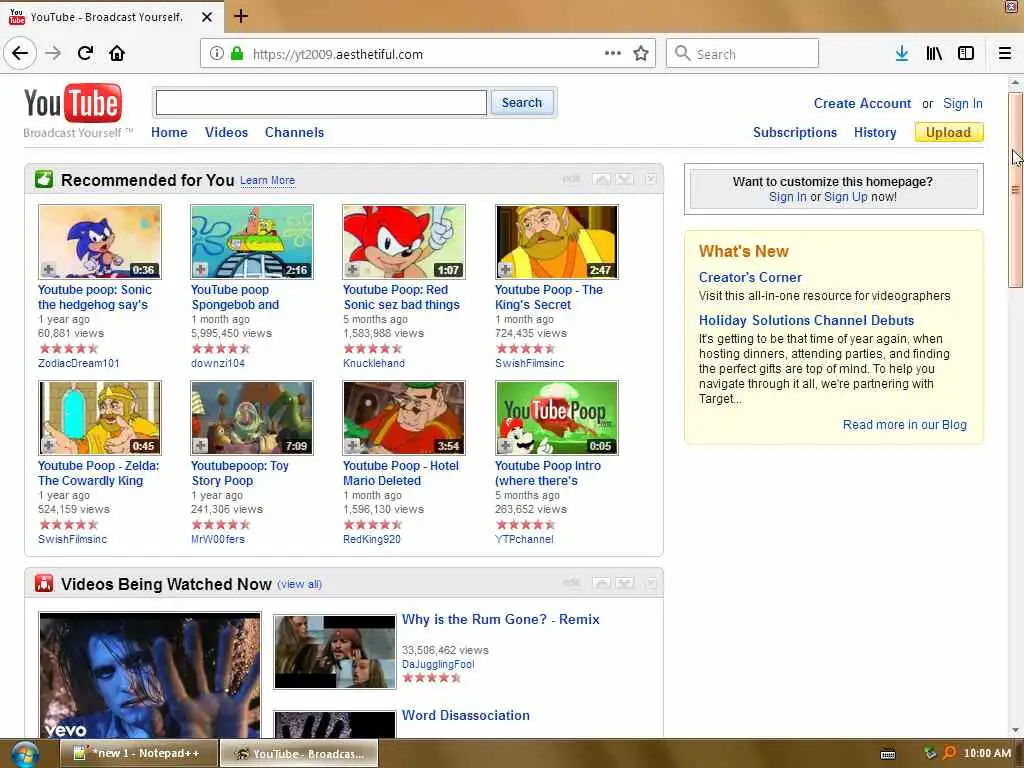Move Recommended for You module down
The height and width of the screenshot is (768, 1024).
click(624, 179)
